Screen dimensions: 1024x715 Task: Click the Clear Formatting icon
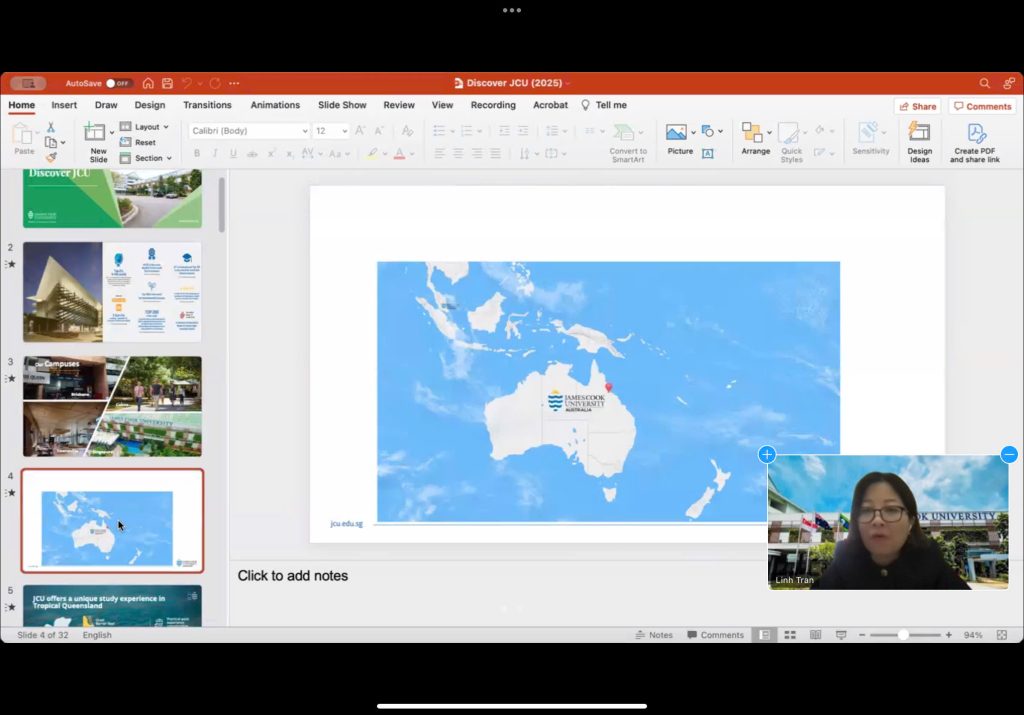click(408, 131)
